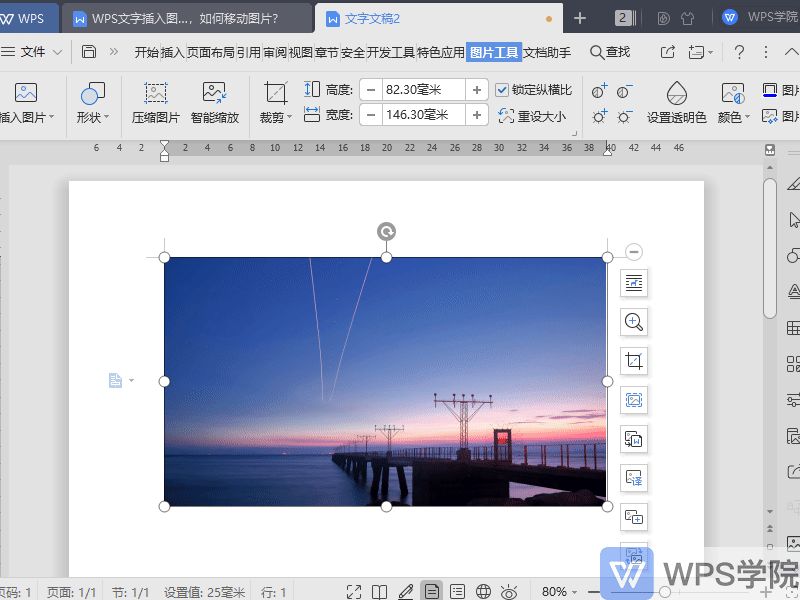The height and width of the screenshot is (600, 800).
Task: Switch to outline view in status bar
Action: 457,592
